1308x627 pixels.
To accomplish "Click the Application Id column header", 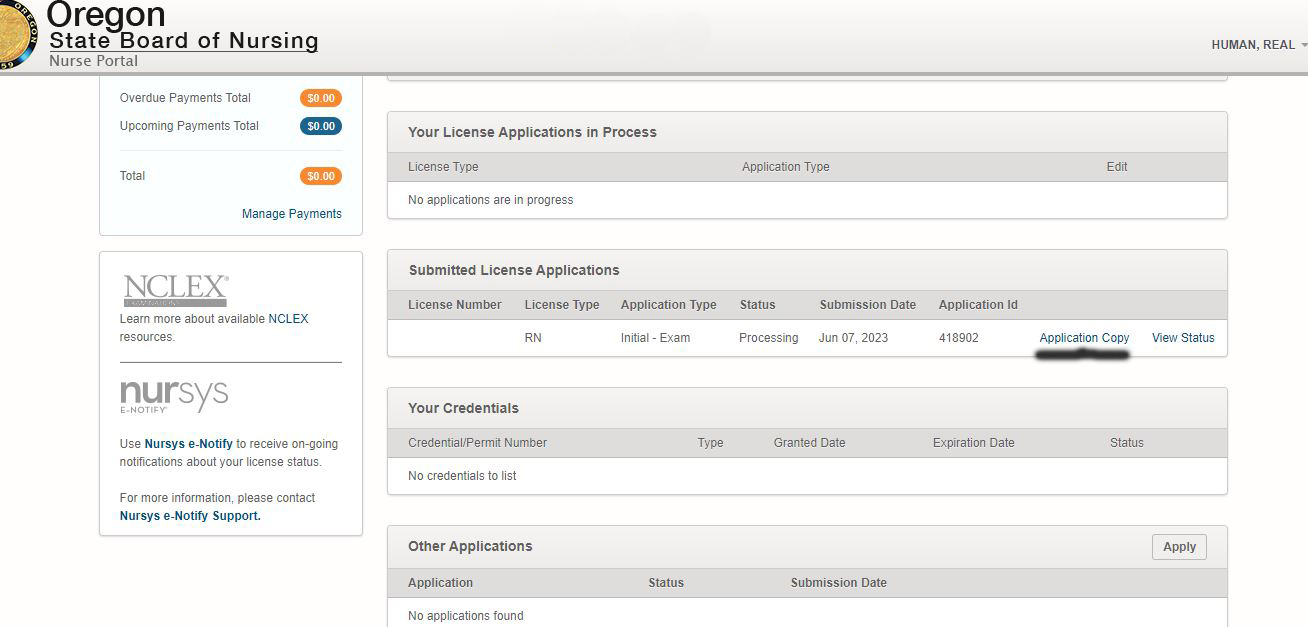I will tap(977, 305).
